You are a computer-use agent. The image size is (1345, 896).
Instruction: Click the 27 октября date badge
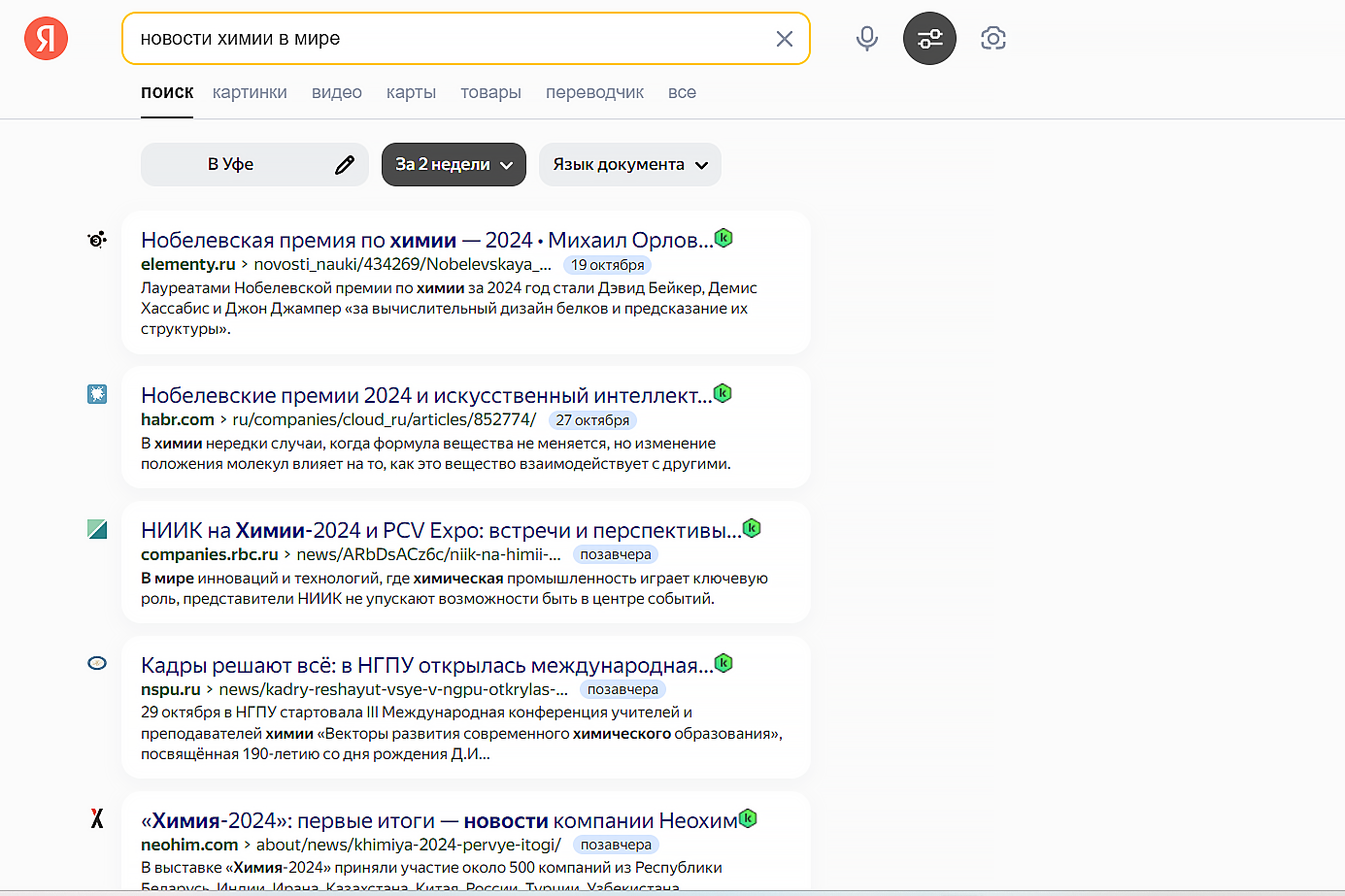pos(593,420)
